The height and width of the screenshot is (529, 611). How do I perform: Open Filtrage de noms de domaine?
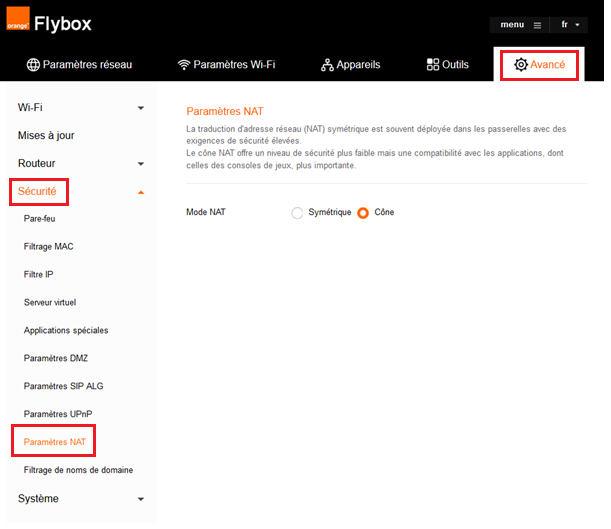coord(78,470)
